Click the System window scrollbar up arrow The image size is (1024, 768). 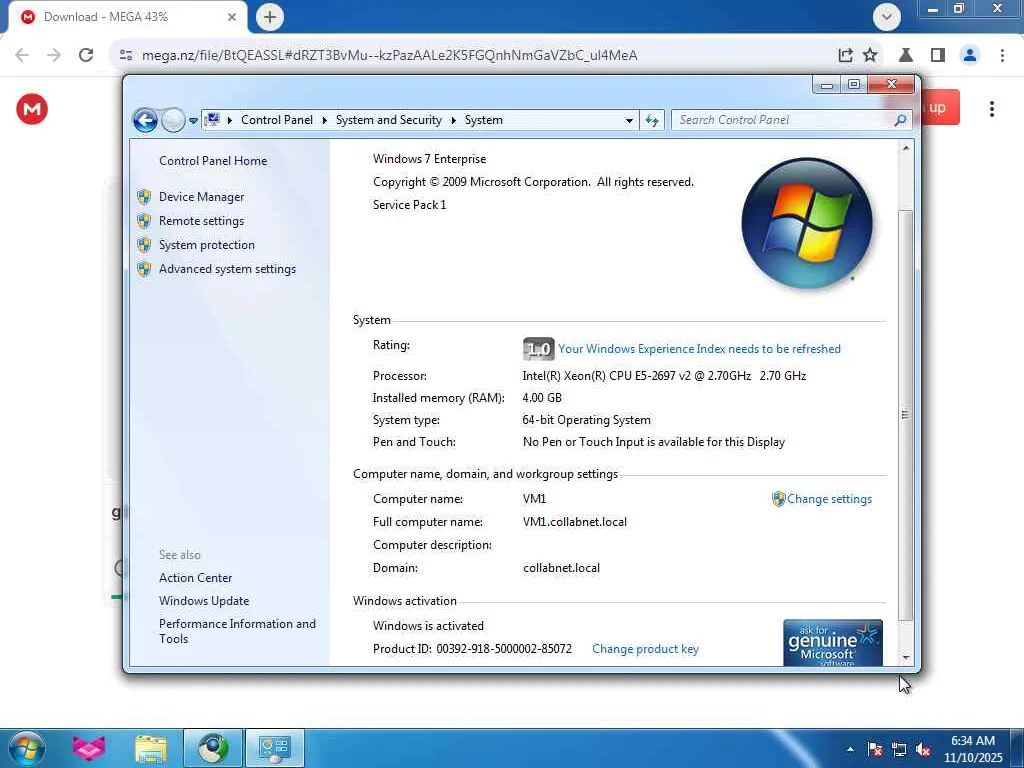(x=905, y=148)
